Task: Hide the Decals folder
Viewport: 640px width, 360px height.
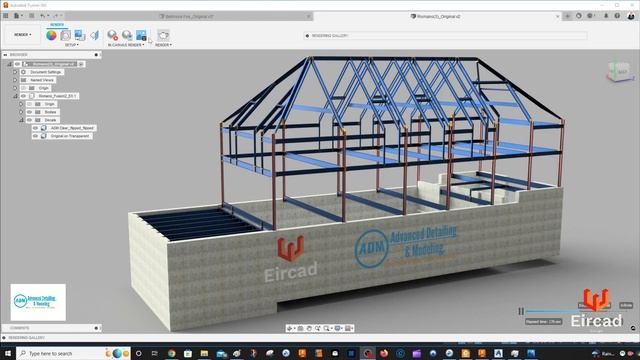Action: click(x=29, y=120)
